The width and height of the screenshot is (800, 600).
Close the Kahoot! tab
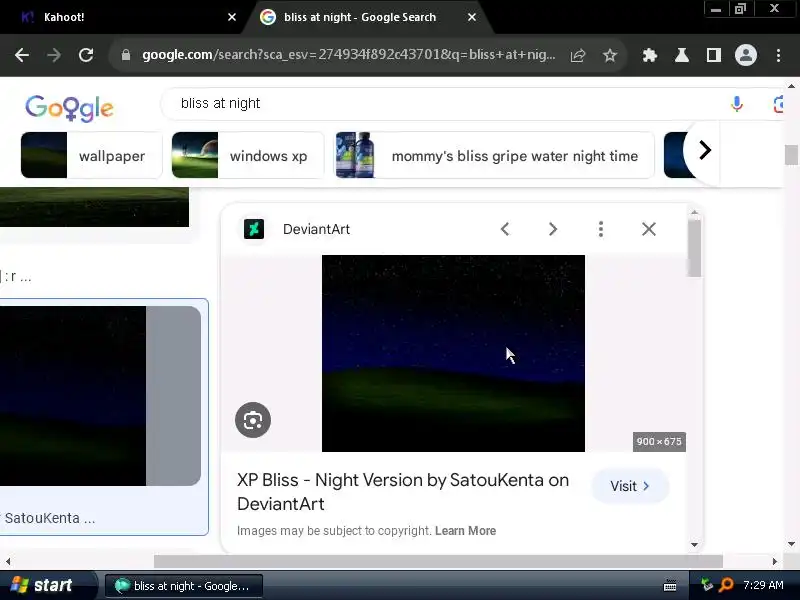232,17
